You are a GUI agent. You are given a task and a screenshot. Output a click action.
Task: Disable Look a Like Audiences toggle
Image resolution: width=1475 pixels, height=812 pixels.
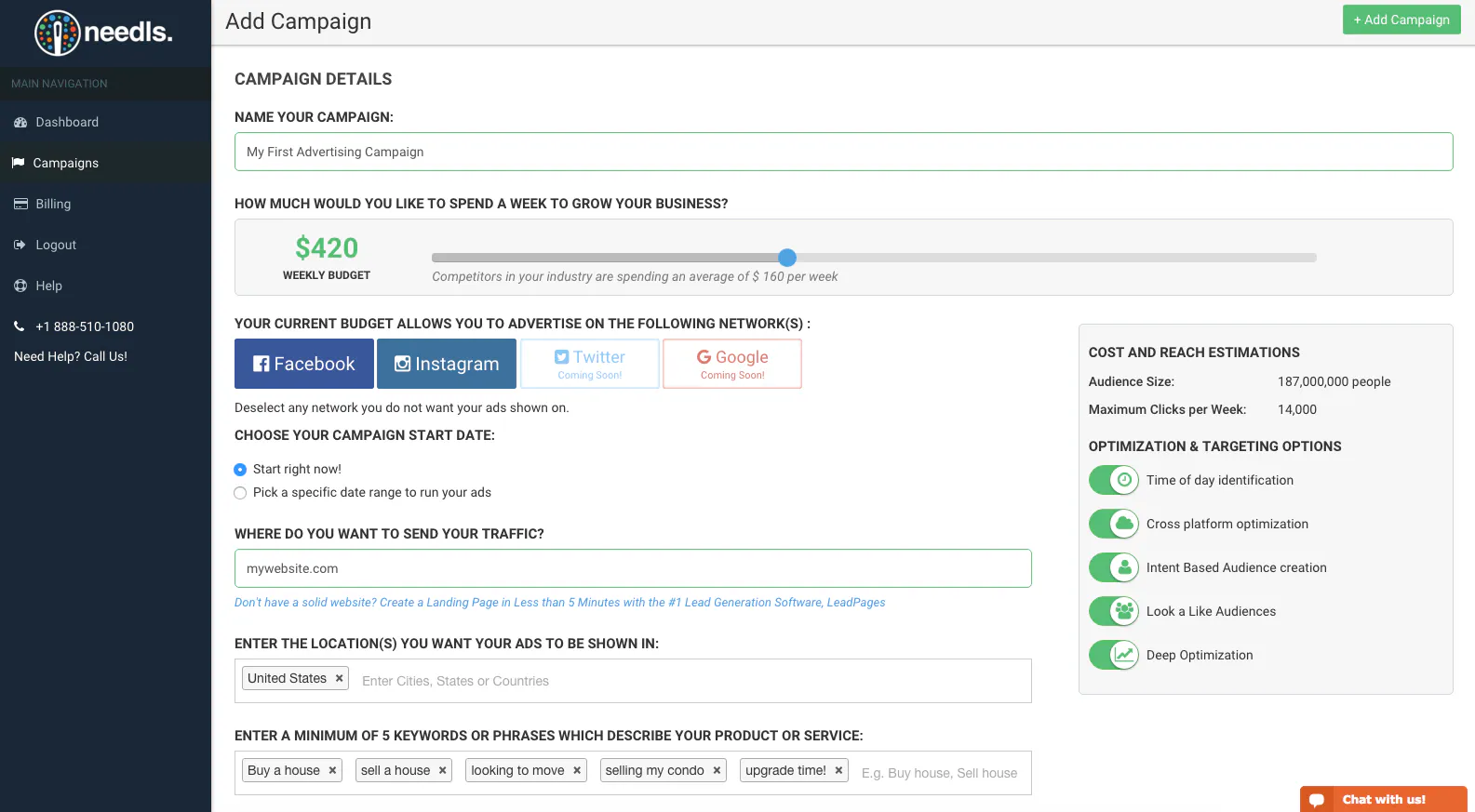(1114, 611)
